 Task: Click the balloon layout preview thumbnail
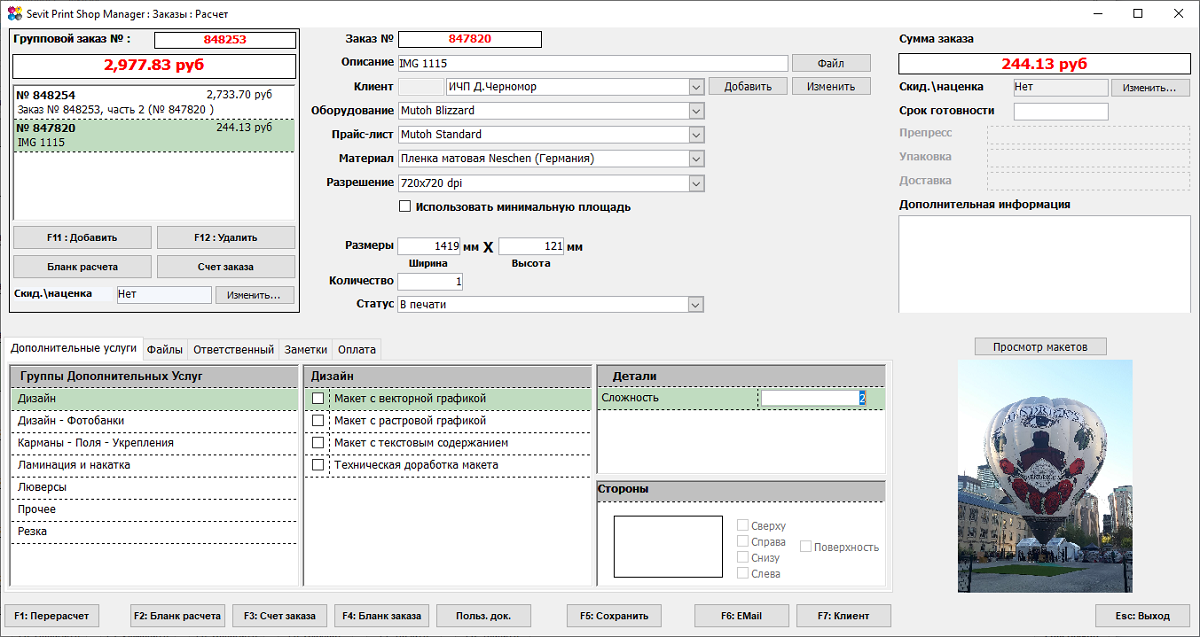1045,476
